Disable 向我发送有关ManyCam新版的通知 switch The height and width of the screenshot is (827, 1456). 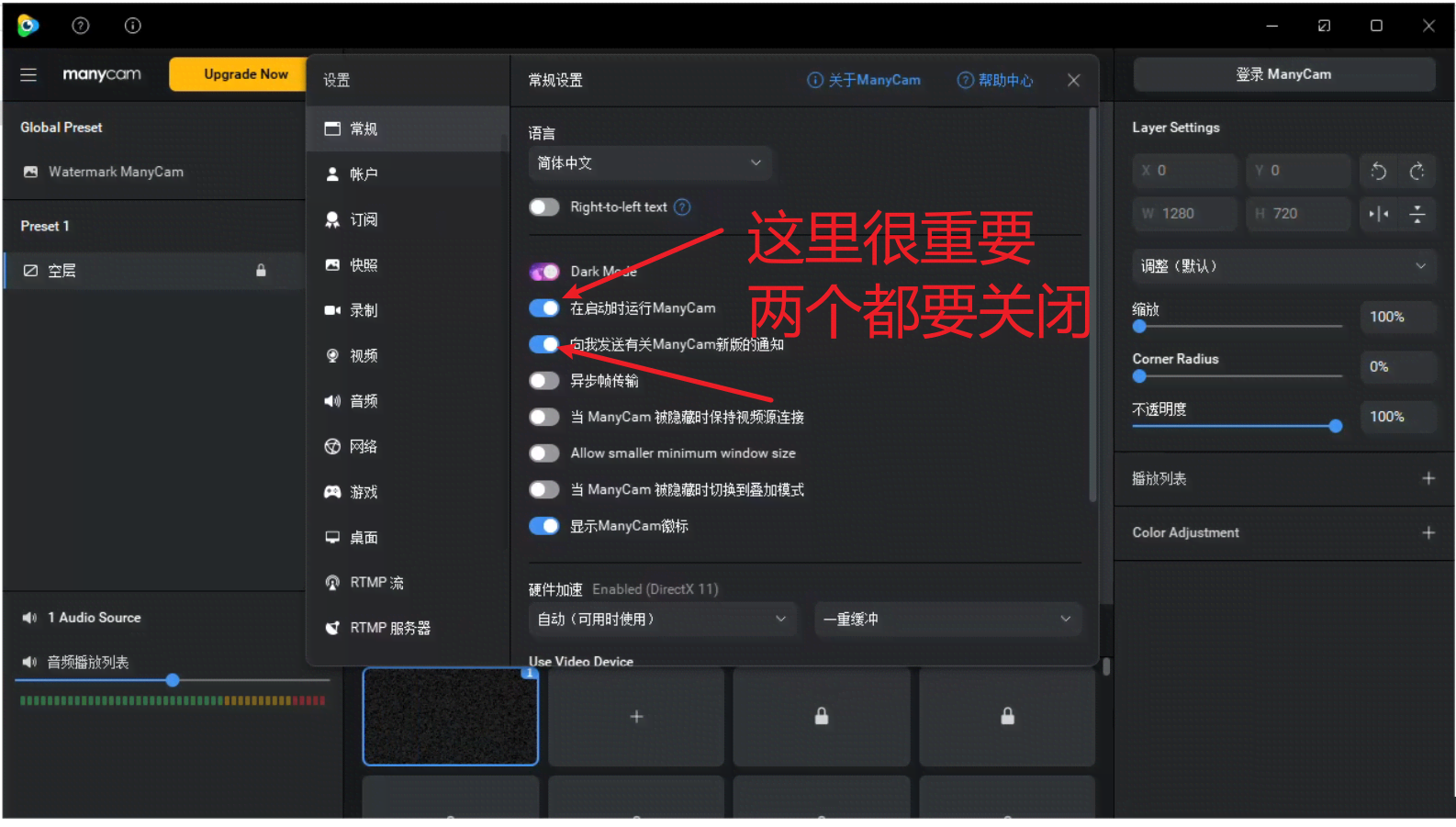[x=544, y=344]
